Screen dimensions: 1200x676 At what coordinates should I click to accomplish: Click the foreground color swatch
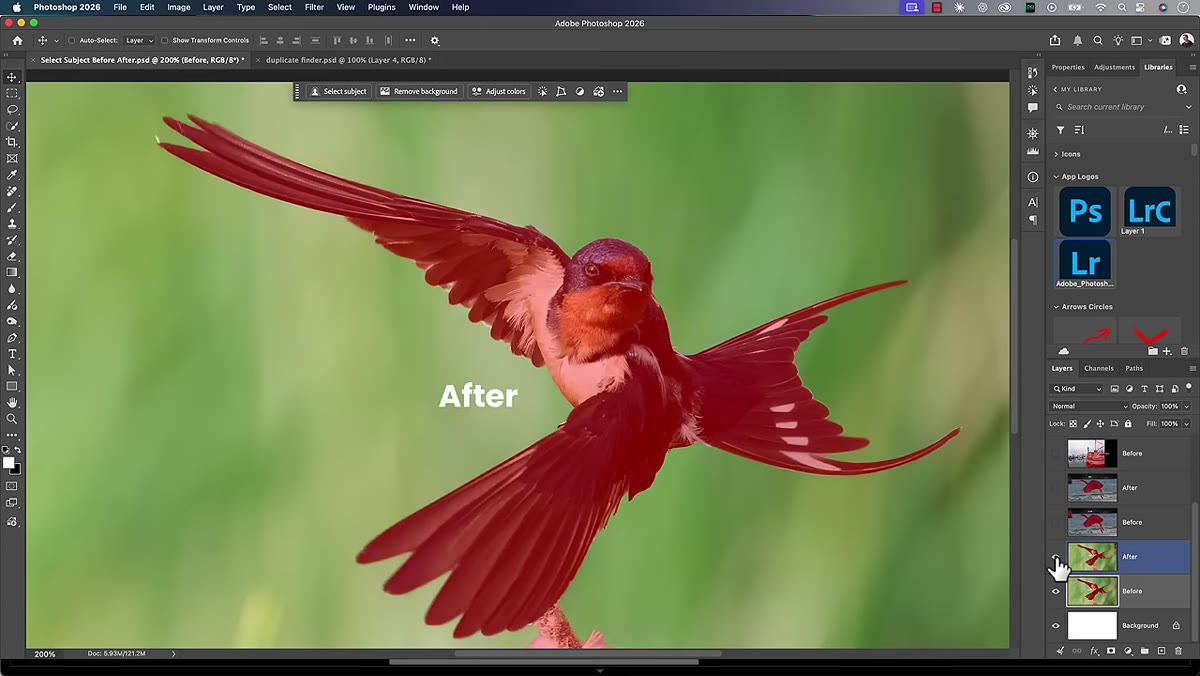tap(9, 463)
